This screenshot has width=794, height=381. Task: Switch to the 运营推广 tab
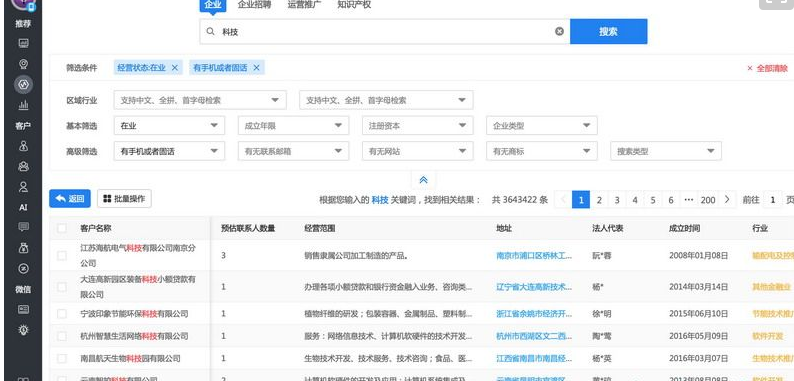pyautogui.click(x=304, y=5)
